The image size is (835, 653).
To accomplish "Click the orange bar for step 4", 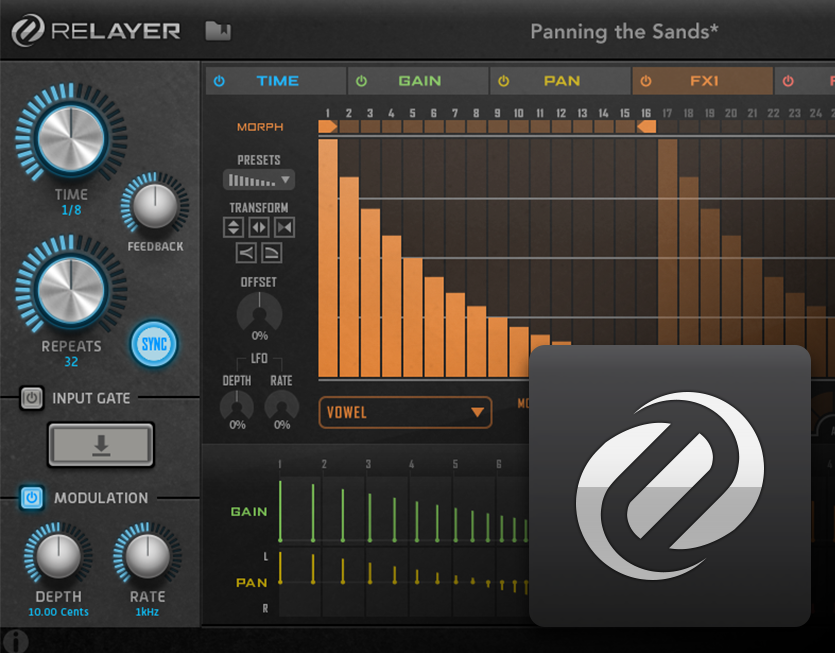I will click(x=391, y=306).
